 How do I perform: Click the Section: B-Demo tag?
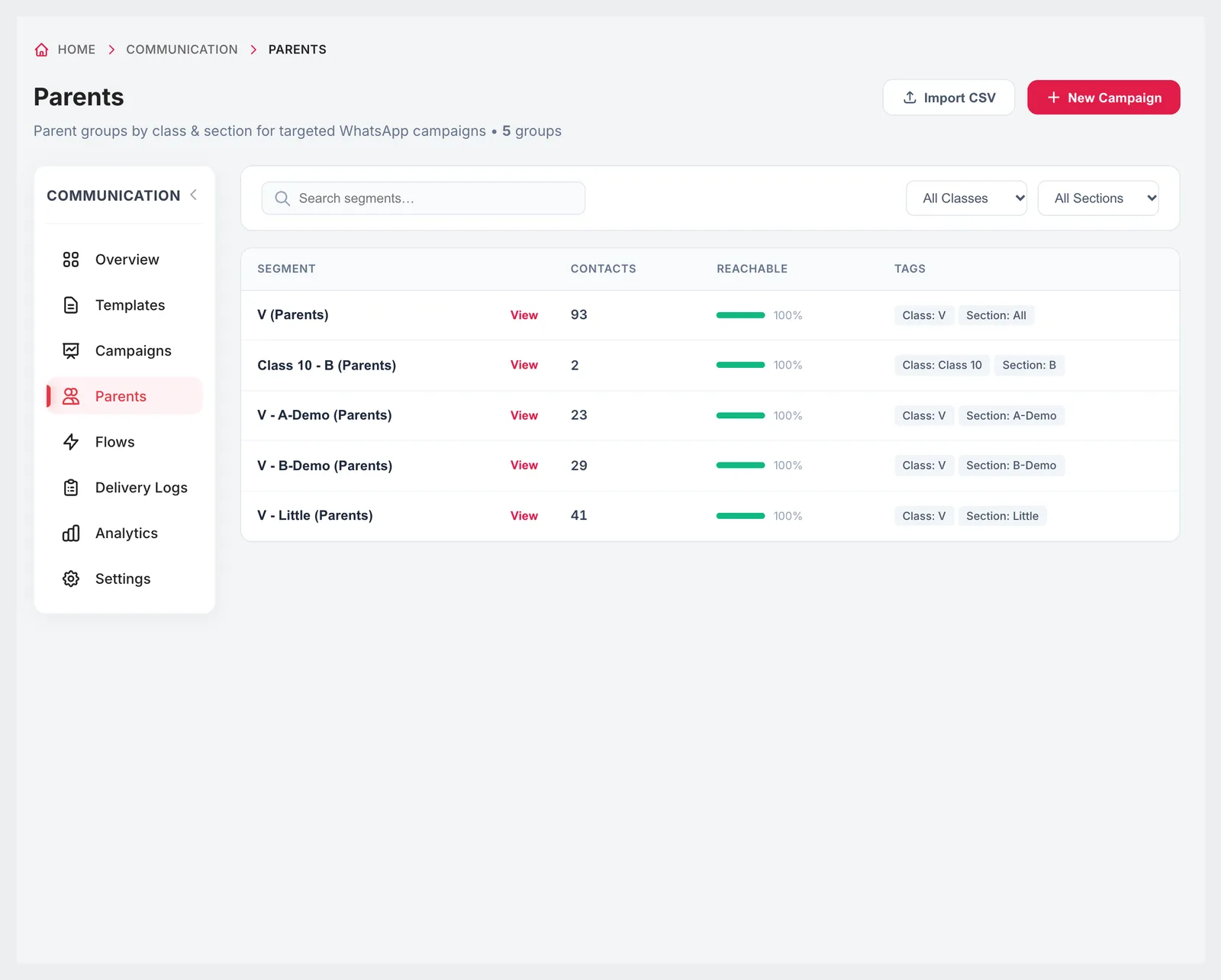click(x=1011, y=466)
